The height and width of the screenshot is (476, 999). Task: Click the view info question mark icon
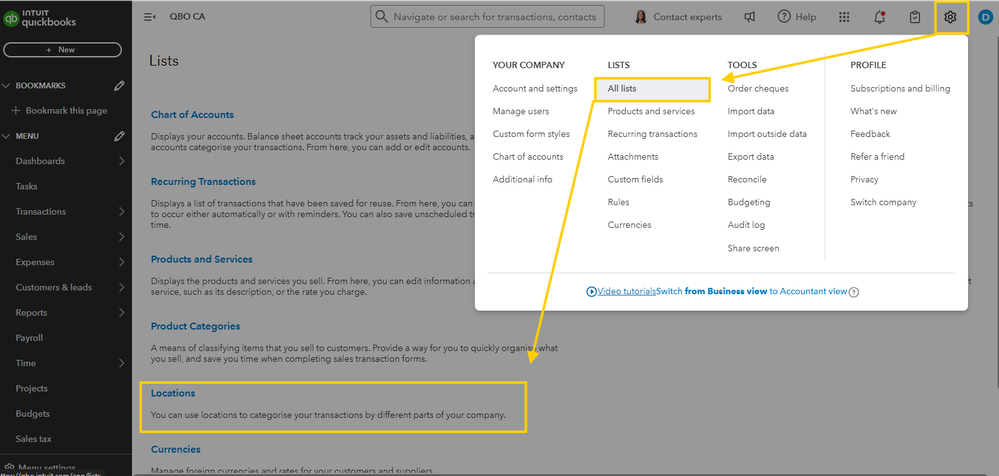[x=854, y=292]
